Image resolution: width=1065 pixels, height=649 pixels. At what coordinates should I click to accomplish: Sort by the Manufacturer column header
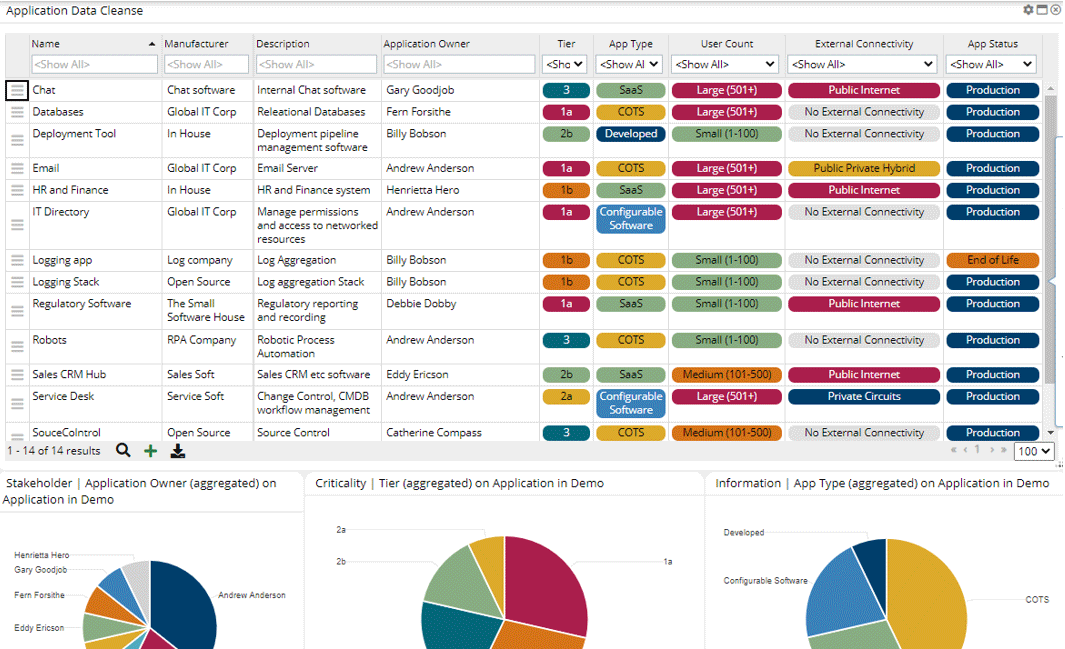coord(196,43)
